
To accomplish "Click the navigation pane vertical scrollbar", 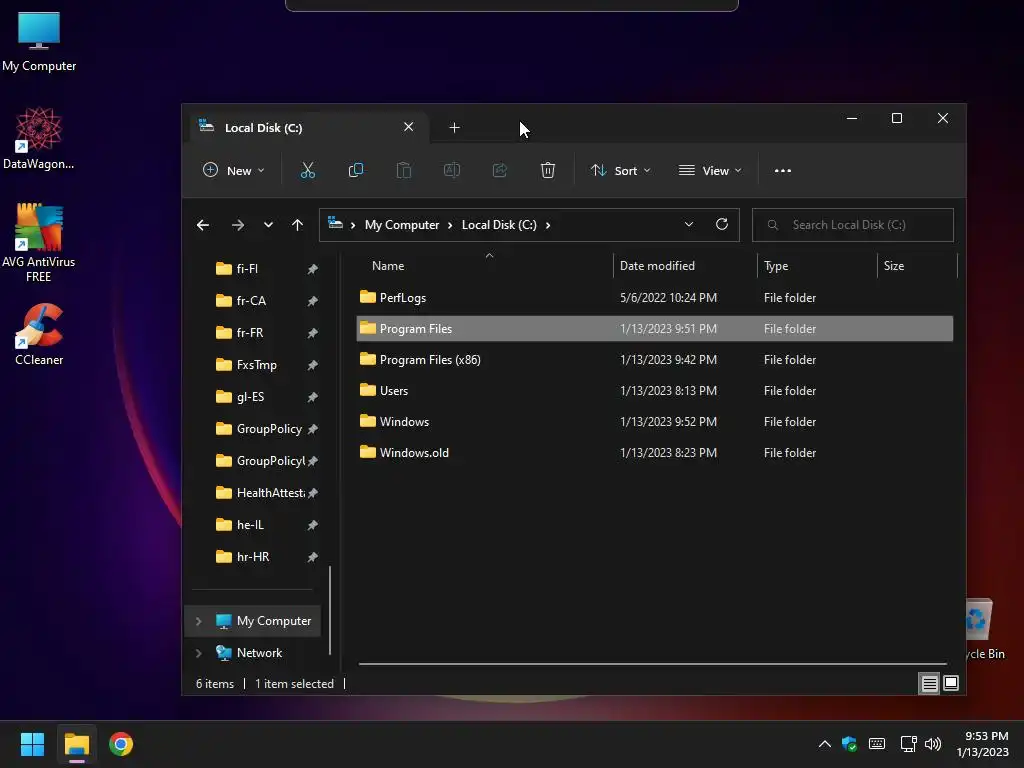I will [330, 610].
